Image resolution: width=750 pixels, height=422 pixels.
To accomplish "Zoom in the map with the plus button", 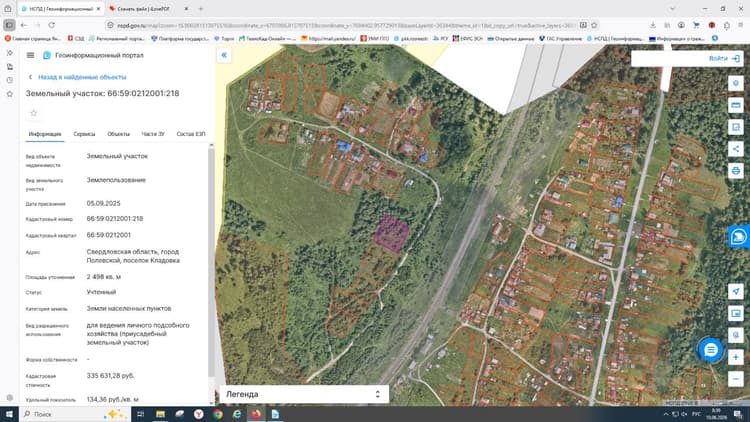I will click(x=736, y=357).
